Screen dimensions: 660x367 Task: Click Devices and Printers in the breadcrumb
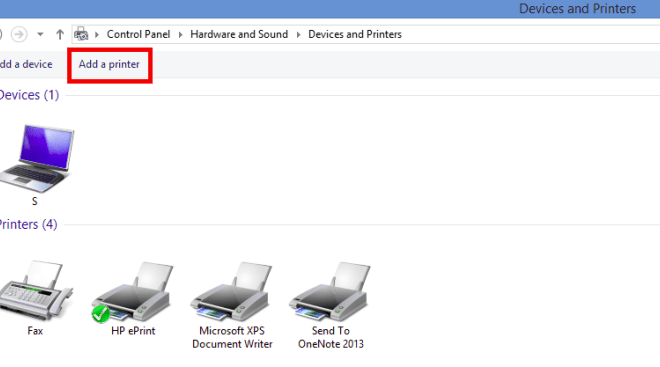point(355,34)
